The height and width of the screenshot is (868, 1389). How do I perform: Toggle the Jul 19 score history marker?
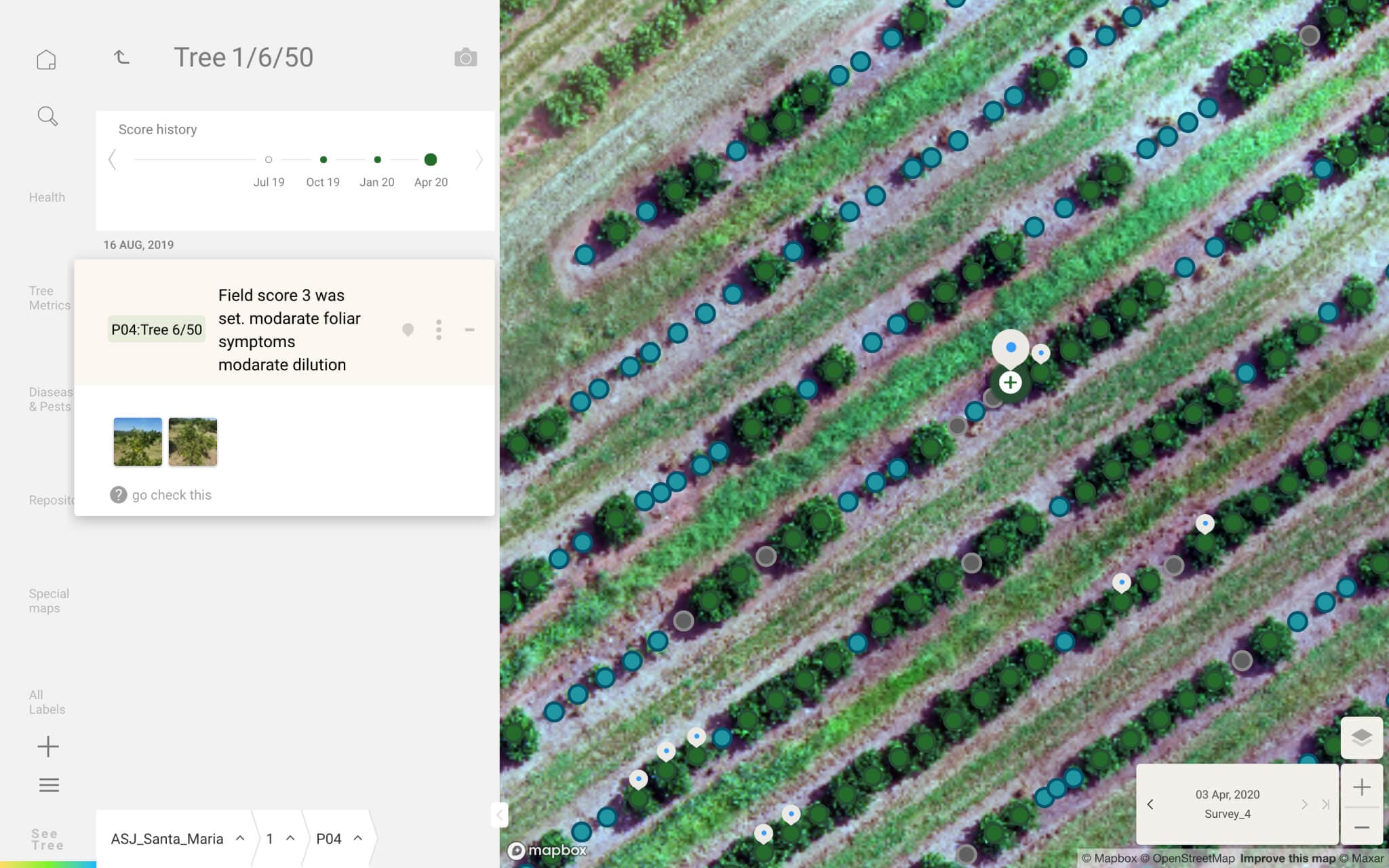pos(269,159)
